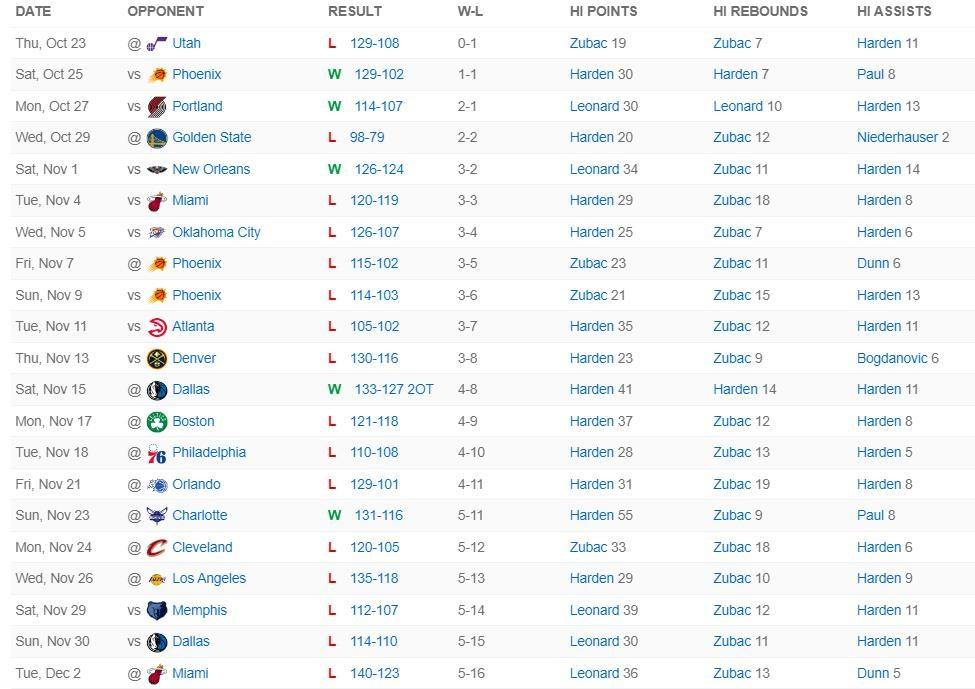The image size is (975, 689).
Task: Click the Utah Jazz team logo
Action: 157,43
